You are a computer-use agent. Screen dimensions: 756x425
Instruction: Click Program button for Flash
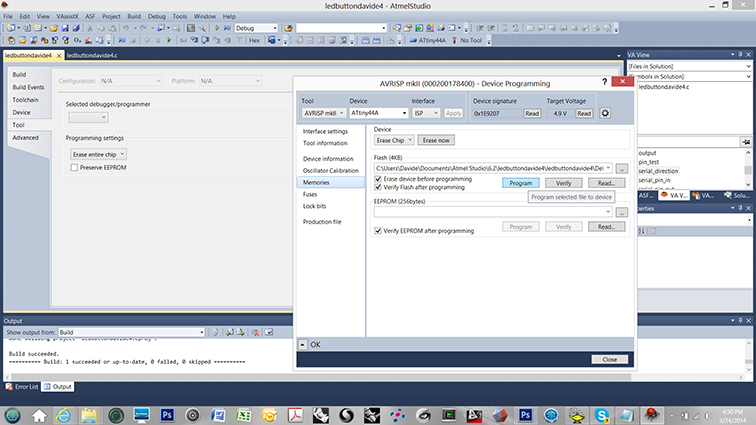pyautogui.click(x=521, y=183)
